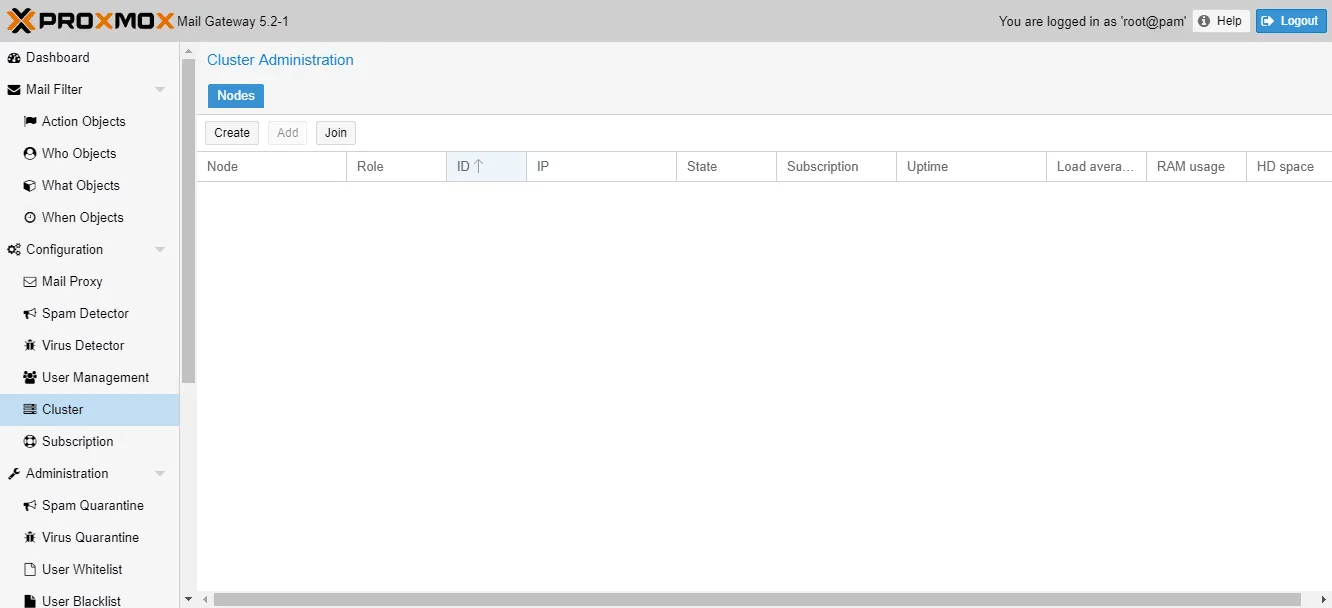1332x608 pixels.
Task: Select Cluster in the sidebar menu
Action: click(x=60, y=409)
